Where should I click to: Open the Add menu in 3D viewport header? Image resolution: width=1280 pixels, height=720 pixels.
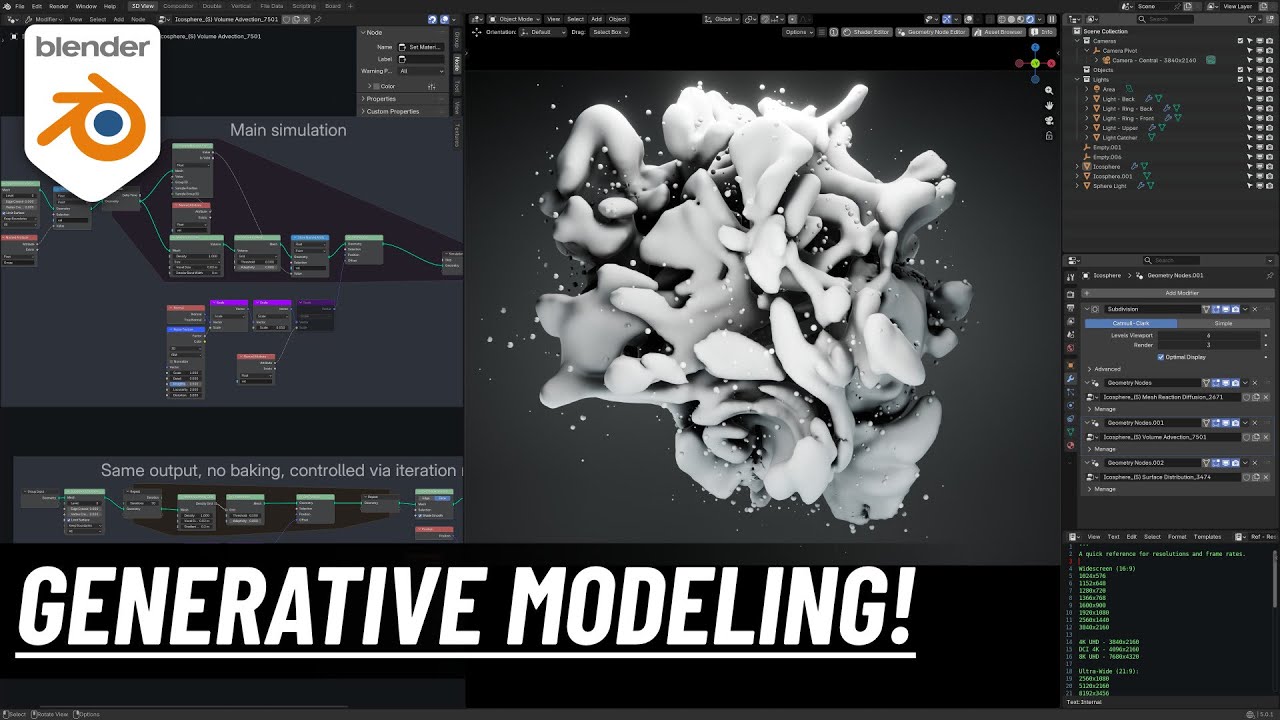(x=596, y=19)
